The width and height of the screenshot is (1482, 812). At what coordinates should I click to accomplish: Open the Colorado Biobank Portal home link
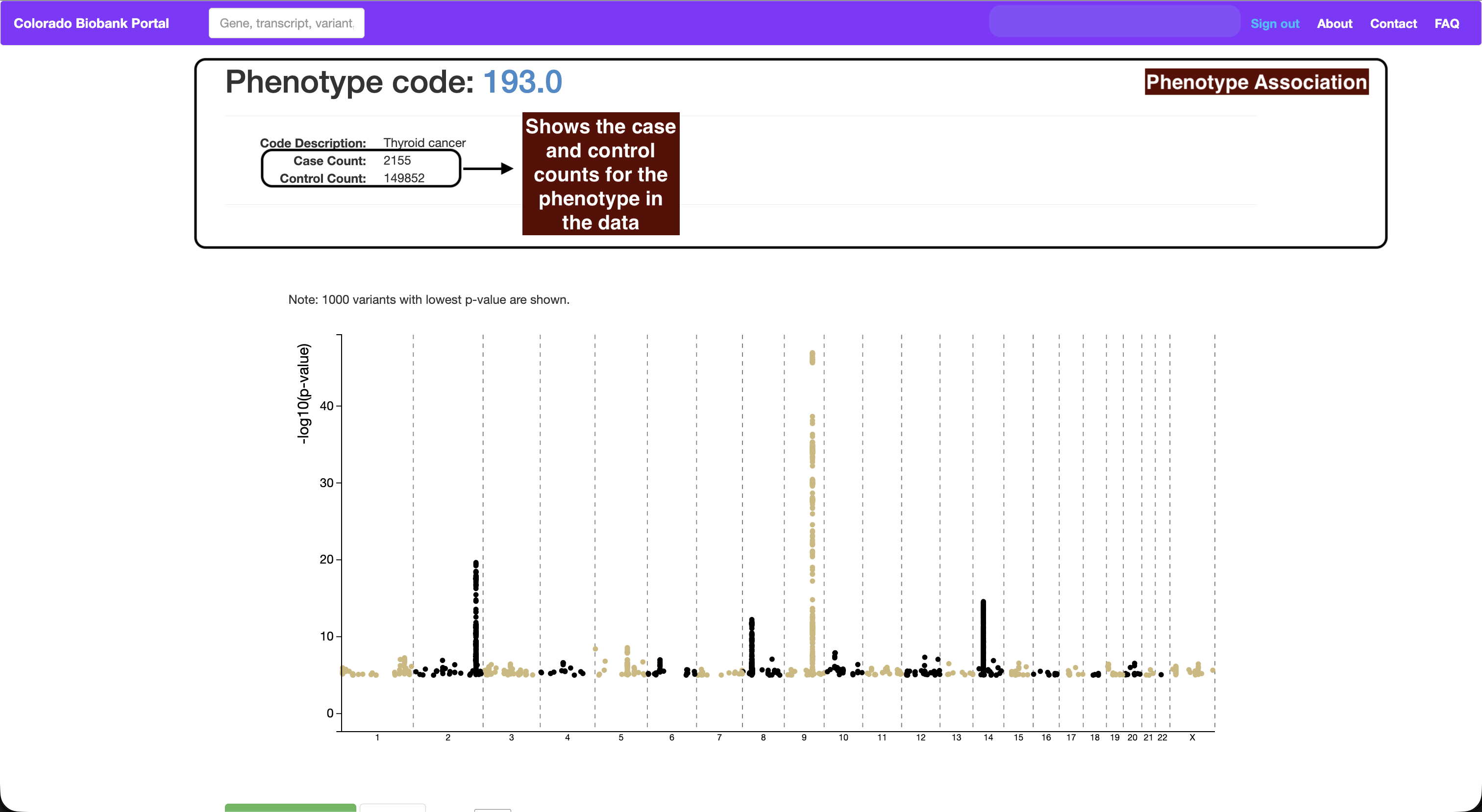pyautogui.click(x=91, y=23)
